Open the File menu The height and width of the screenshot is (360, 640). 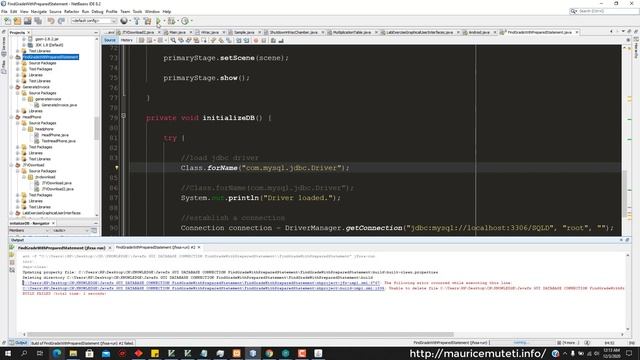[4, 11]
